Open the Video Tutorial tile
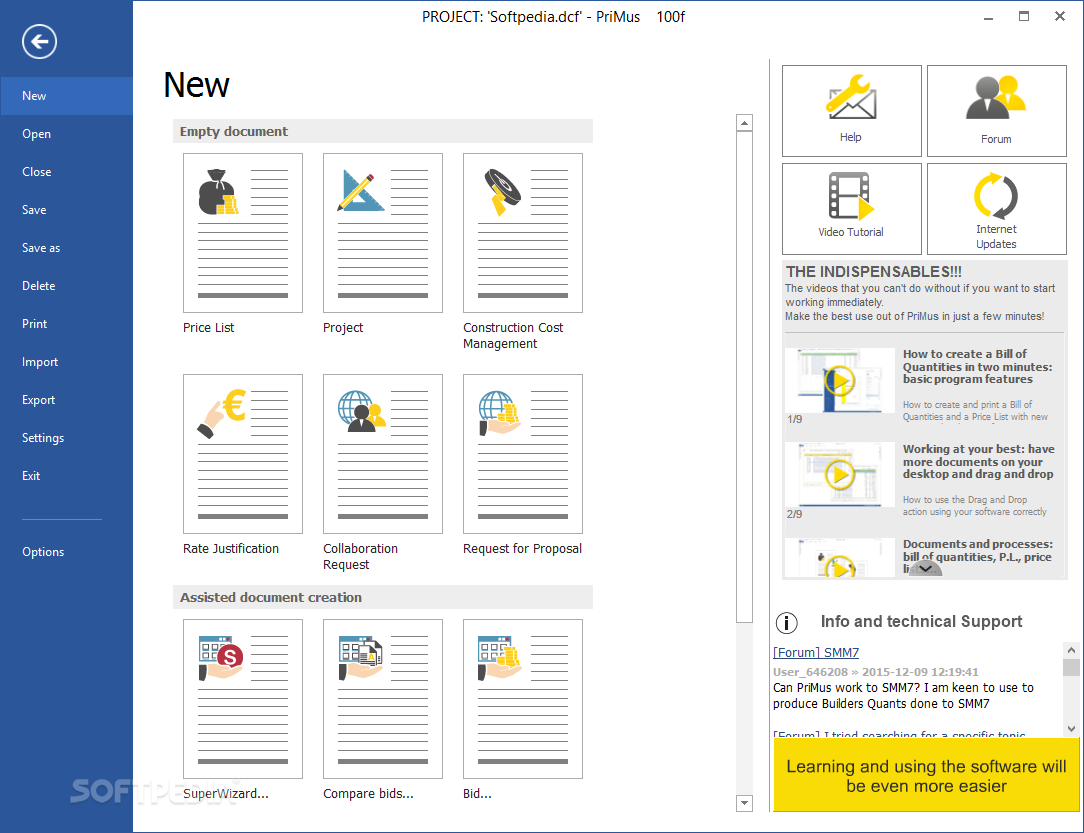Viewport: 1084px width, 833px height. click(852, 209)
